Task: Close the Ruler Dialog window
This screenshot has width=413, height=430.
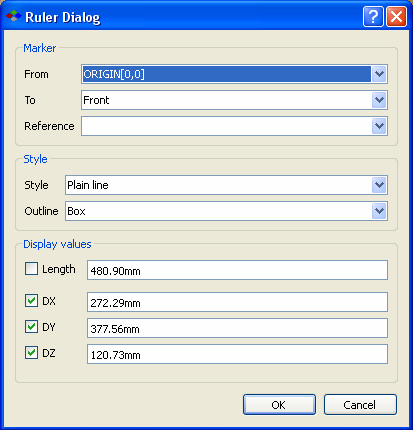Action: [x=396, y=16]
